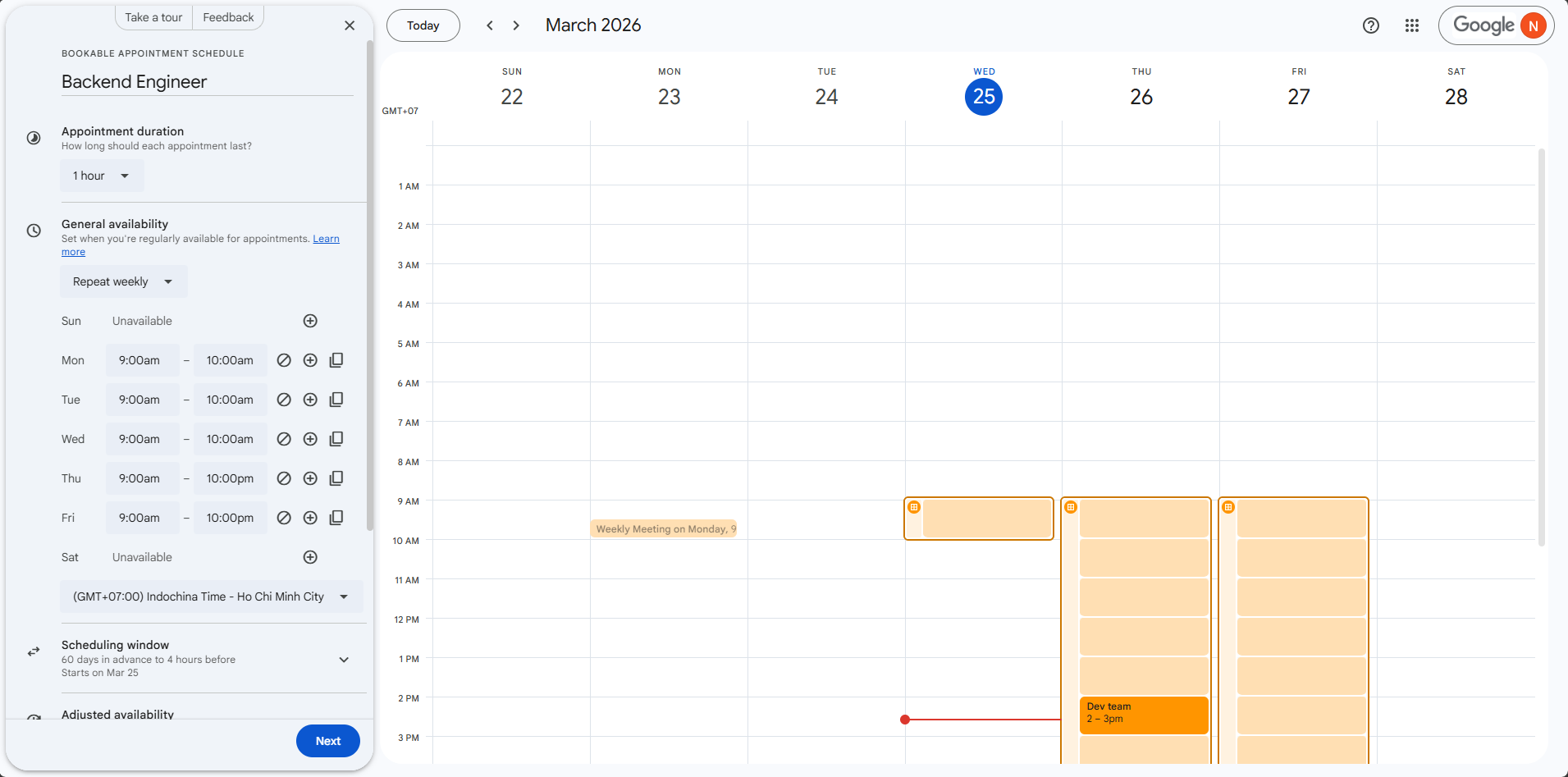
Task: Click the Next button
Action: 327,741
